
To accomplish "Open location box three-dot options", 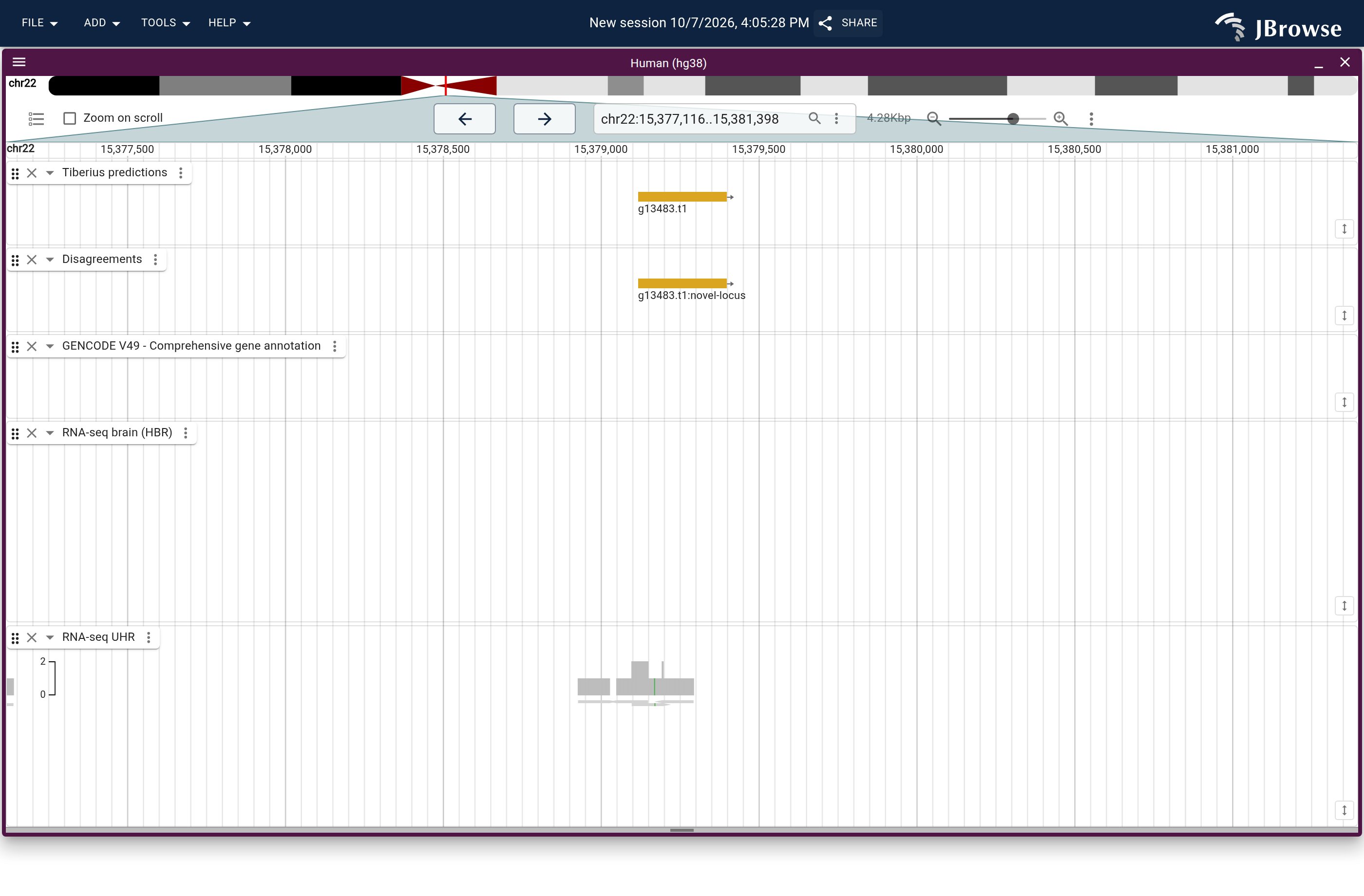I will (836, 119).
